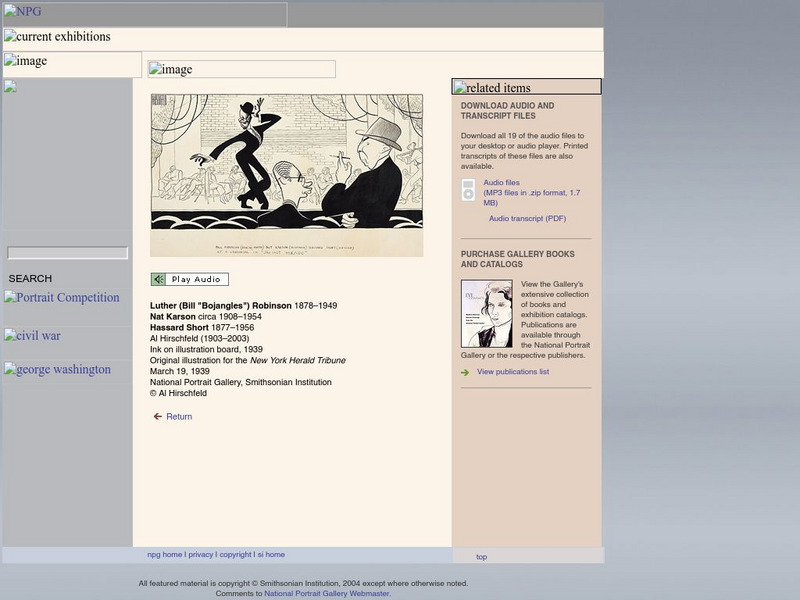This screenshot has height=600, width=800.
Task: Click the image placeholder above the illustration
Action: [x=241, y=69]
